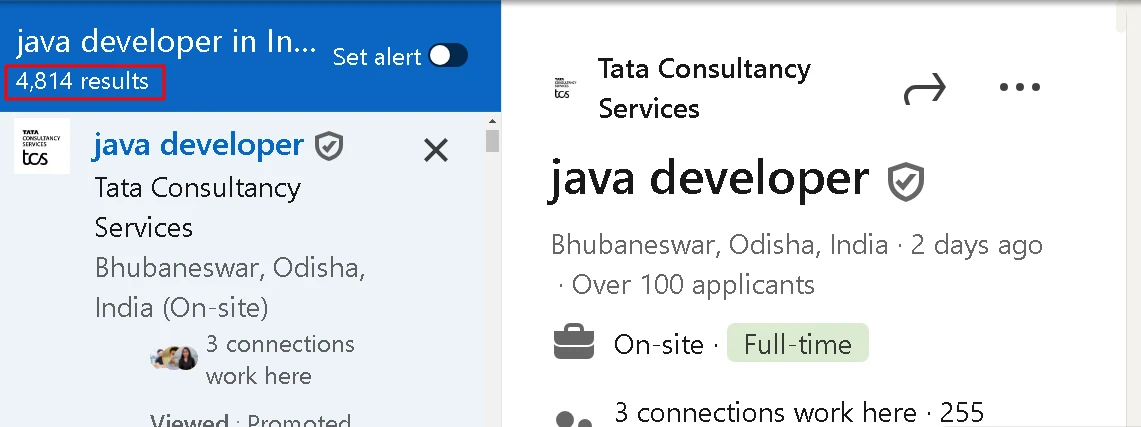Click the On-site label in details
Screen dimensions: 1141x427
click(659, 345)
